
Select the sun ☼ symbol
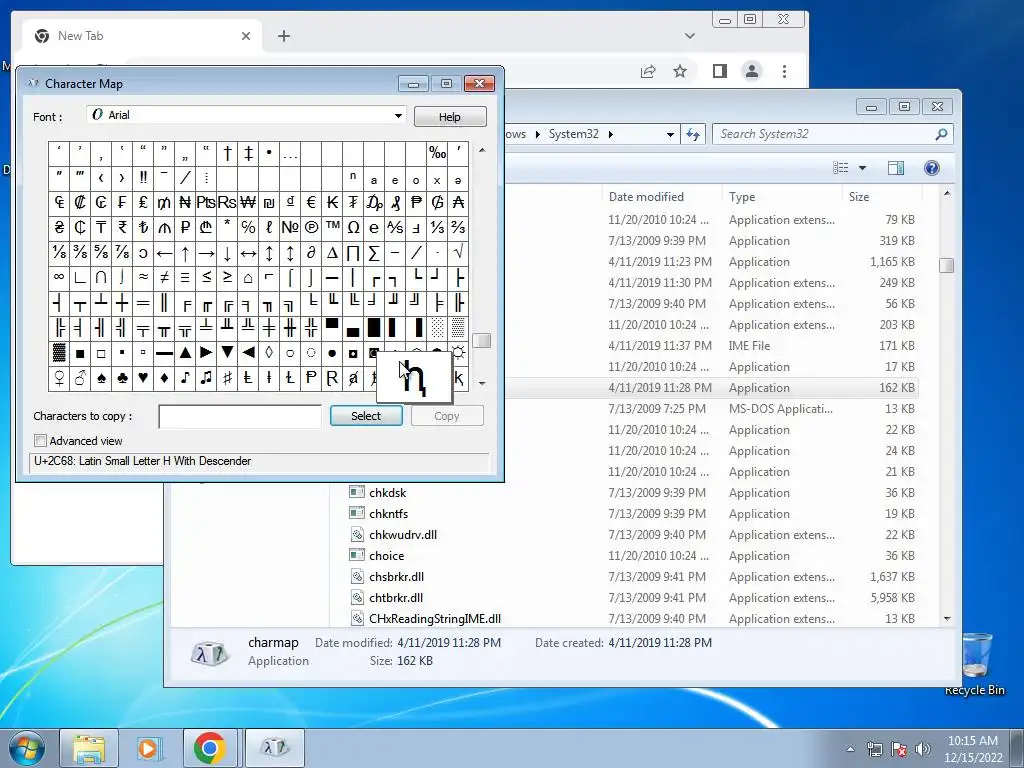click(458, 353)
